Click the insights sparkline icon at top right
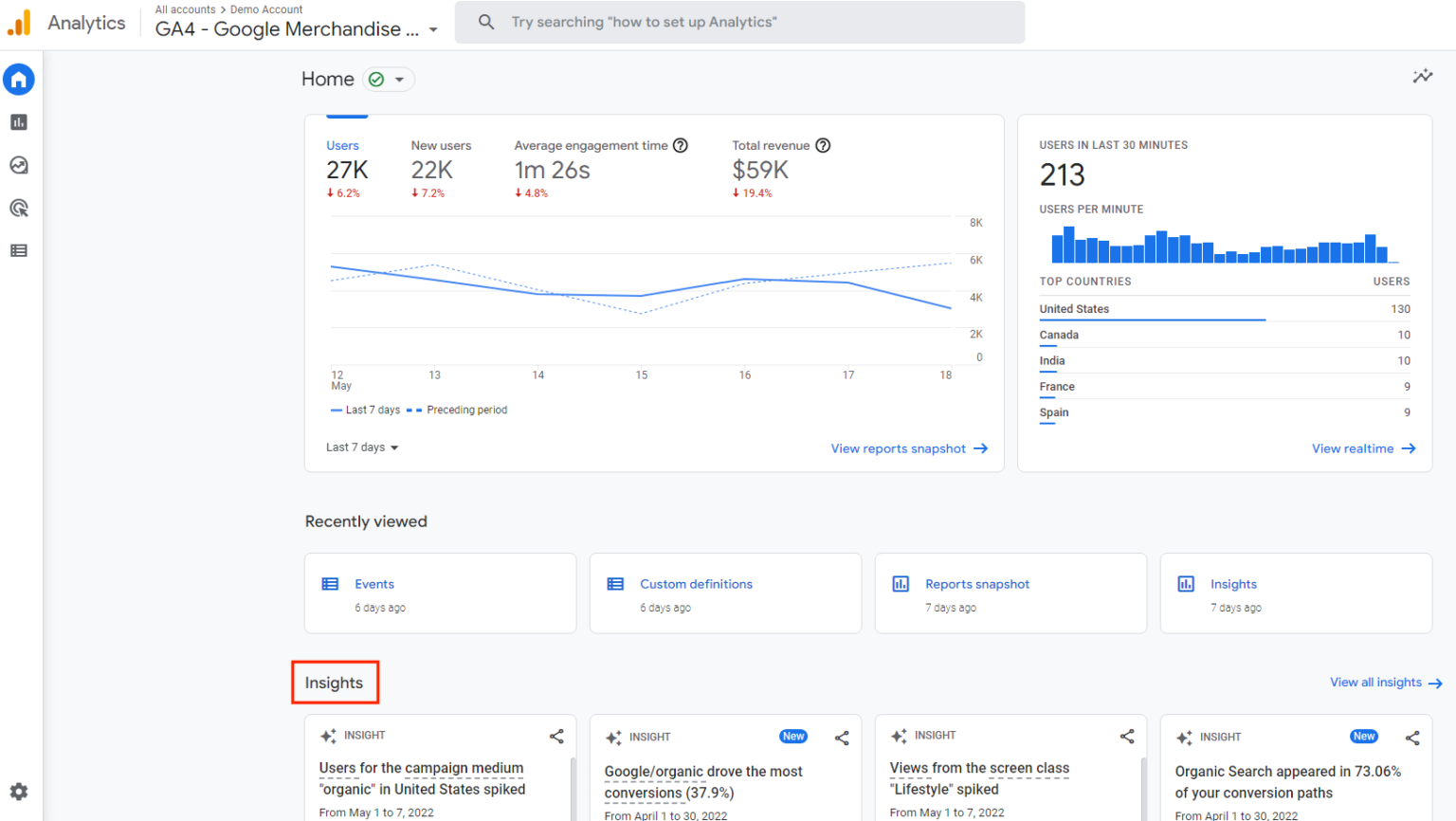This screenshot has width=1456, height=821. tap(1422, 77)
